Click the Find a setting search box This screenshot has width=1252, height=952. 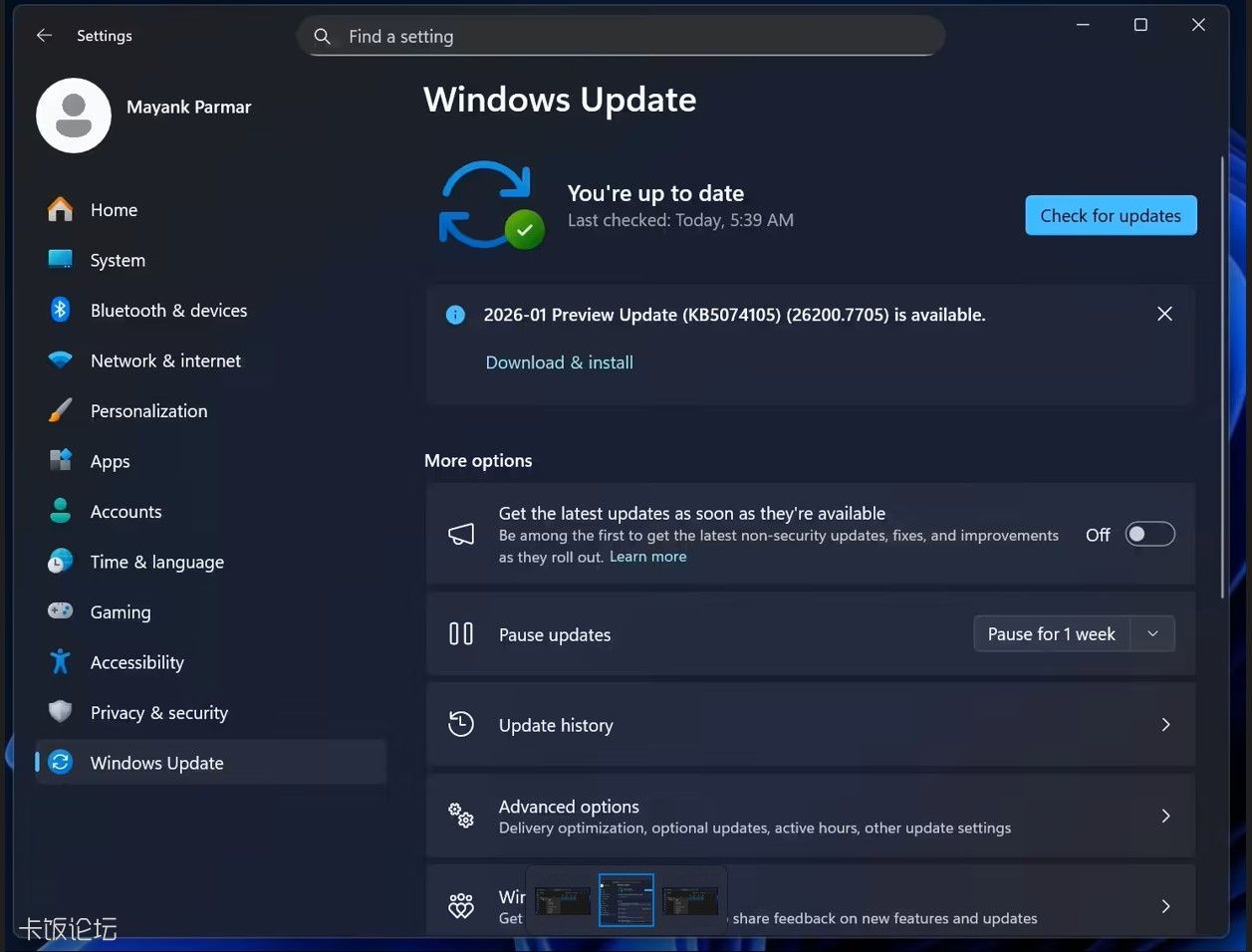pyautogui.click(x=637, y=37)
